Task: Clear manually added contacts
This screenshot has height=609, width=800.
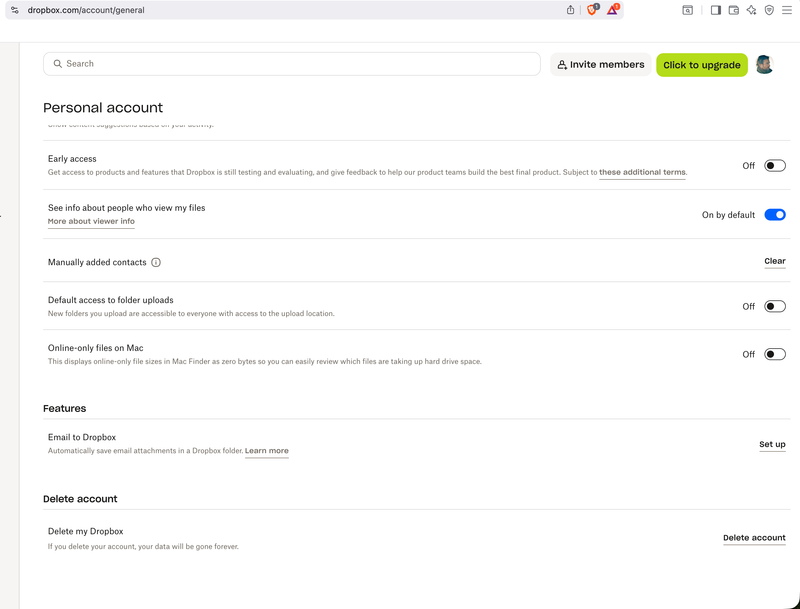Action: click(774, 261)
